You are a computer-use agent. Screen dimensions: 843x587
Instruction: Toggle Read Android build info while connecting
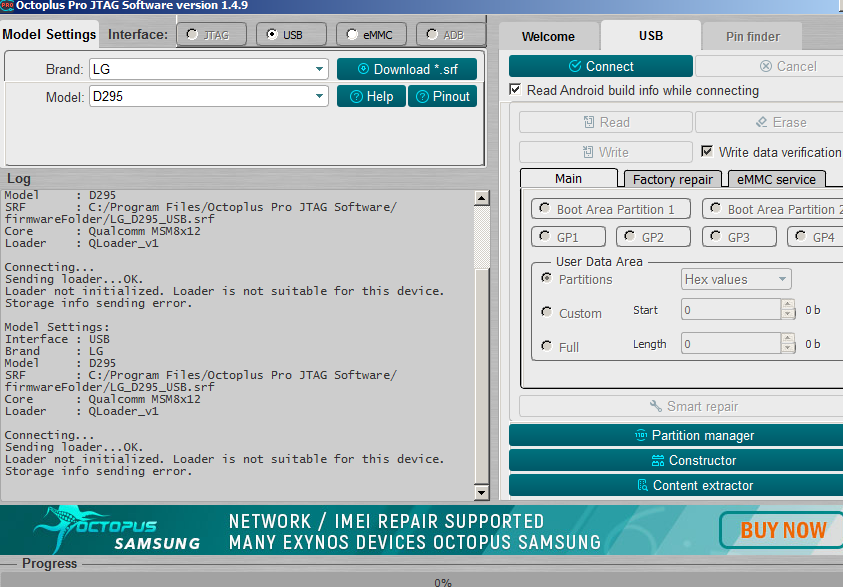pos(515,89)
